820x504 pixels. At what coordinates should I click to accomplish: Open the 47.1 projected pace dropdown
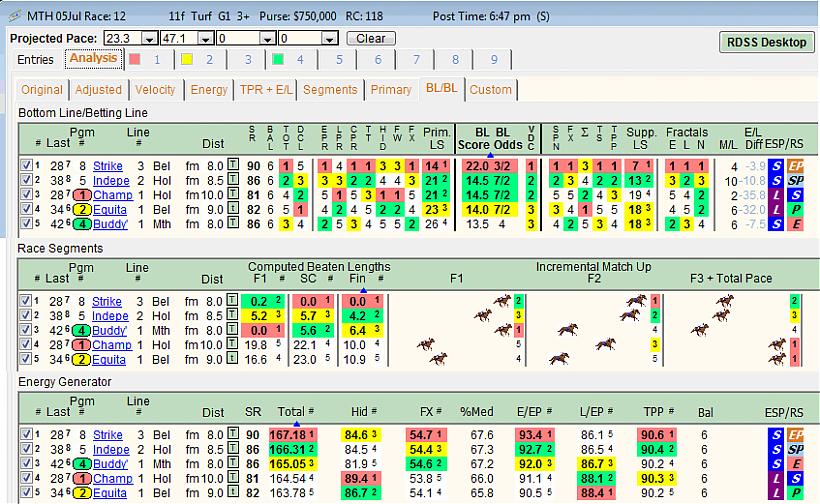click(205, 39)
